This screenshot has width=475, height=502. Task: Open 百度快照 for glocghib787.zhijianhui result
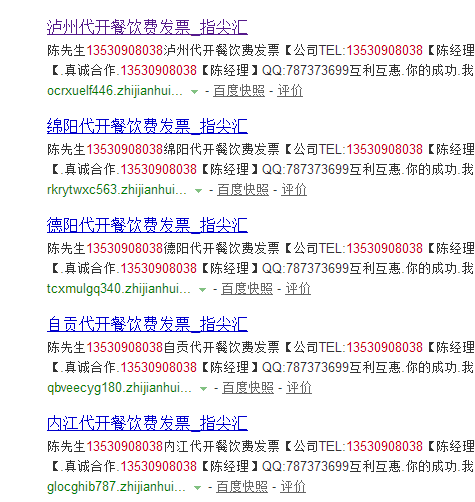242,487
